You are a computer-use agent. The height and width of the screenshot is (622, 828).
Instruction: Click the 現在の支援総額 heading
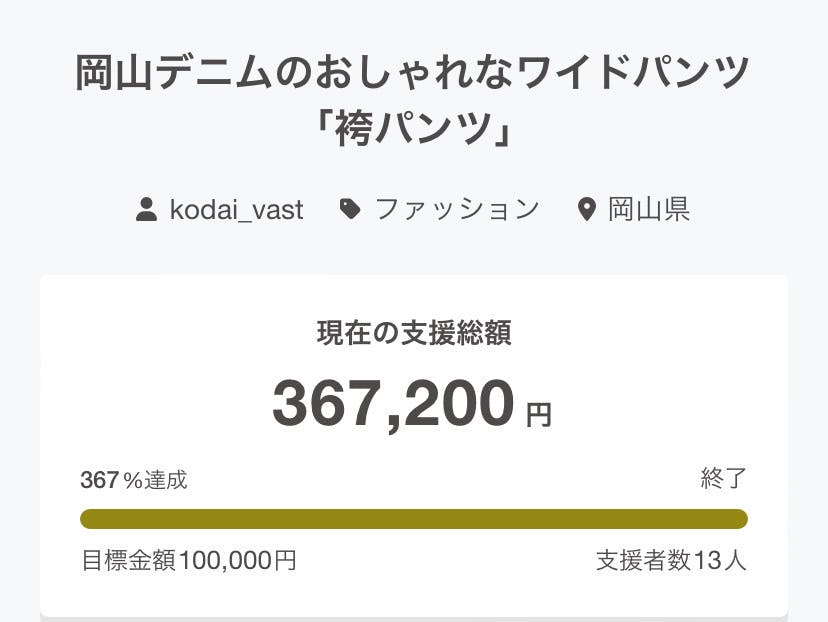click(413, 334)
